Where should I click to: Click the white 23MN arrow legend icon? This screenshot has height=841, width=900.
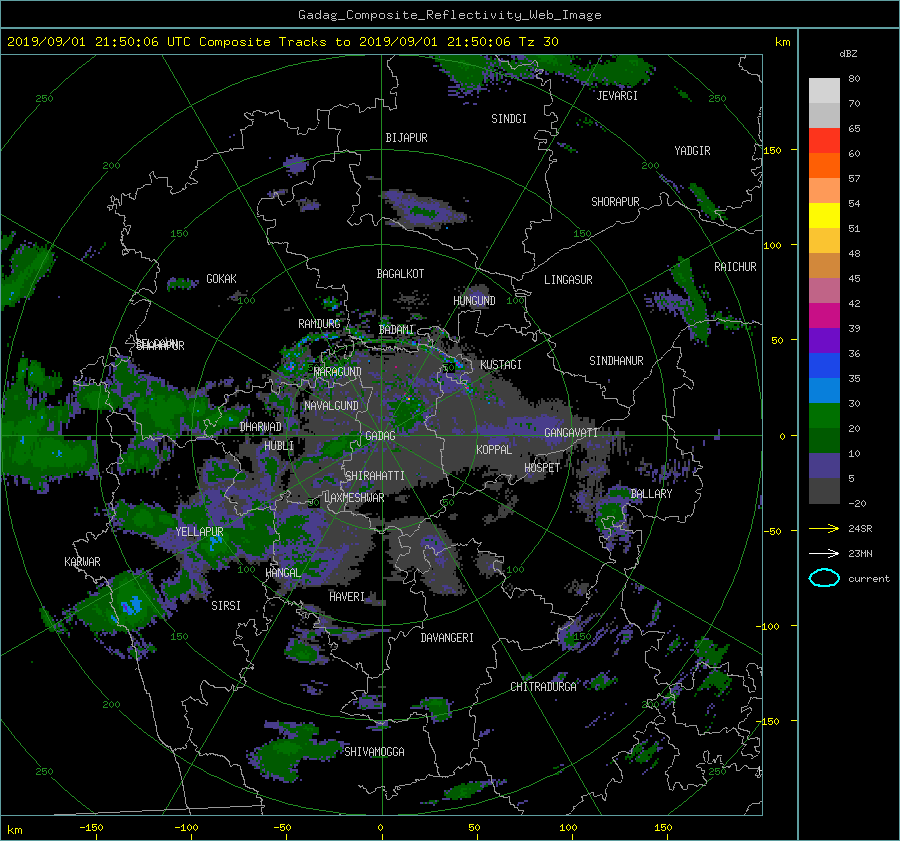point(824,553)
